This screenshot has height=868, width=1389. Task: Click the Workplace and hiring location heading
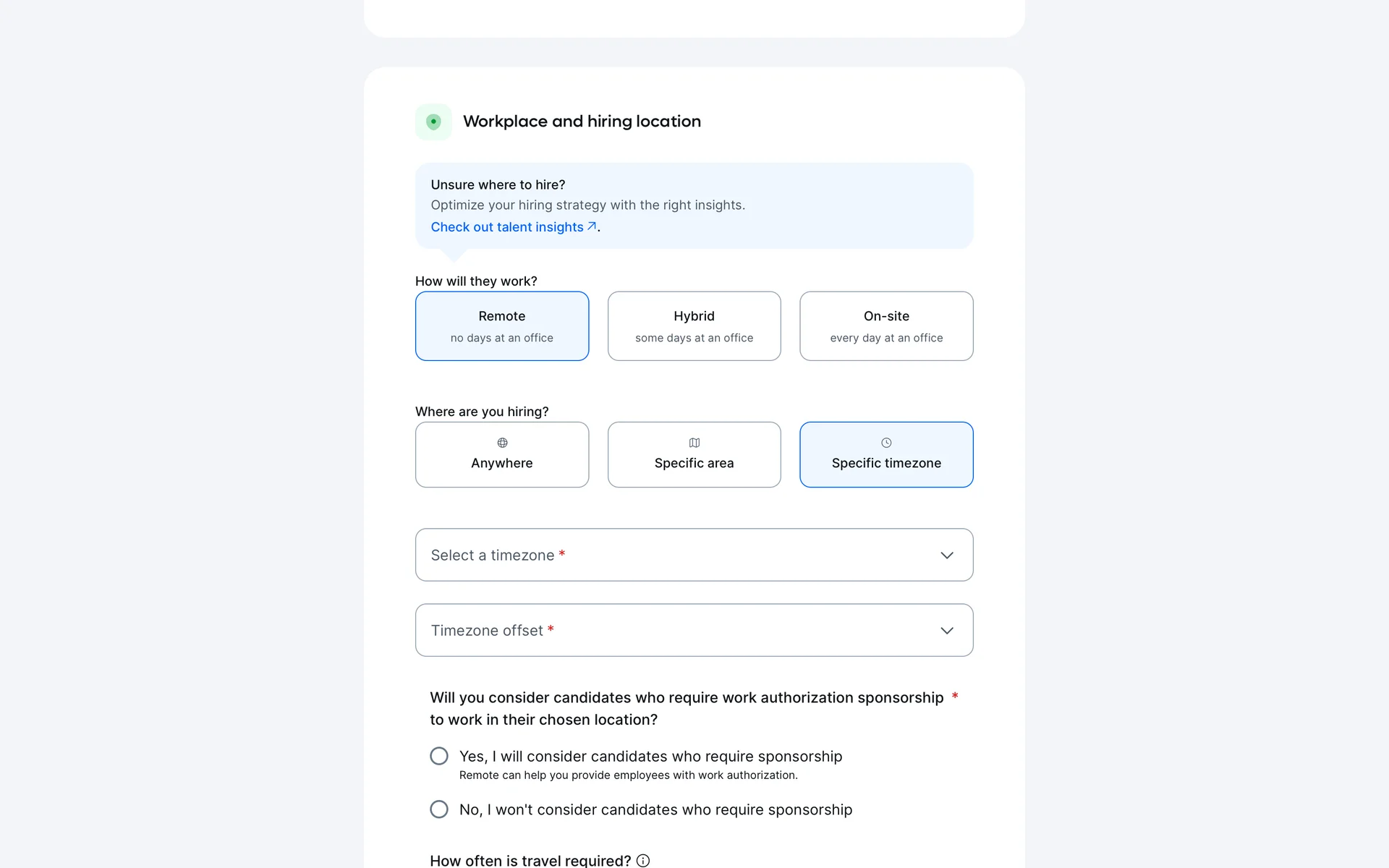[582, 122]
